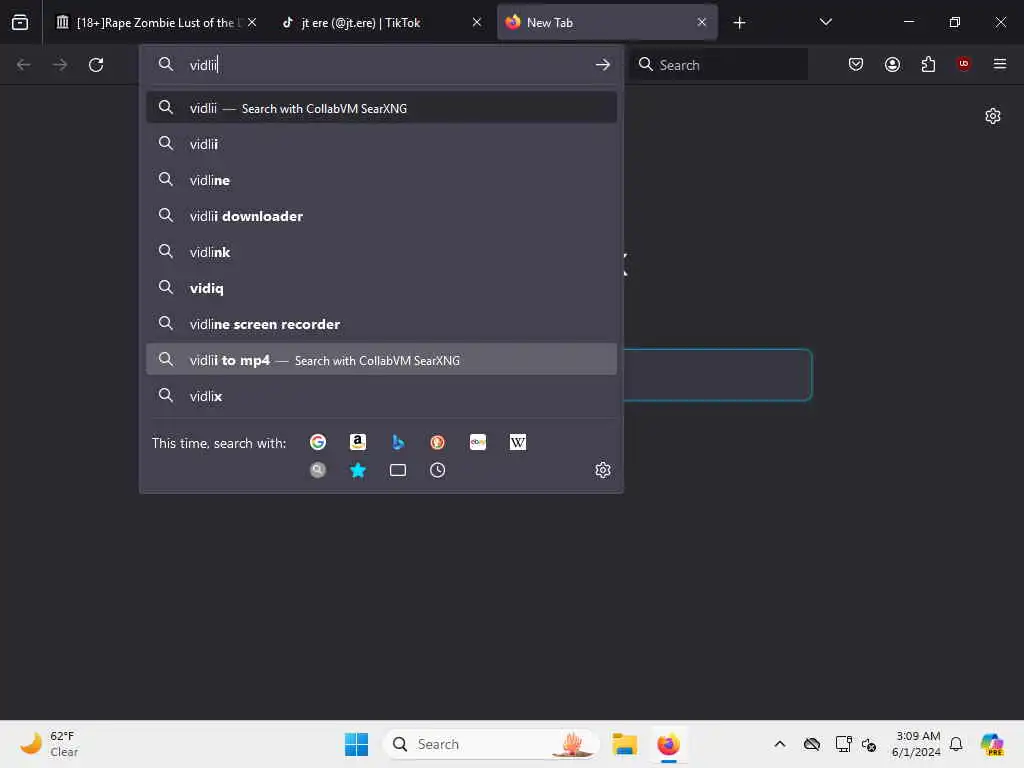Search this time with Google icon
The image size is (1024, 768).
tap(317, 442)
